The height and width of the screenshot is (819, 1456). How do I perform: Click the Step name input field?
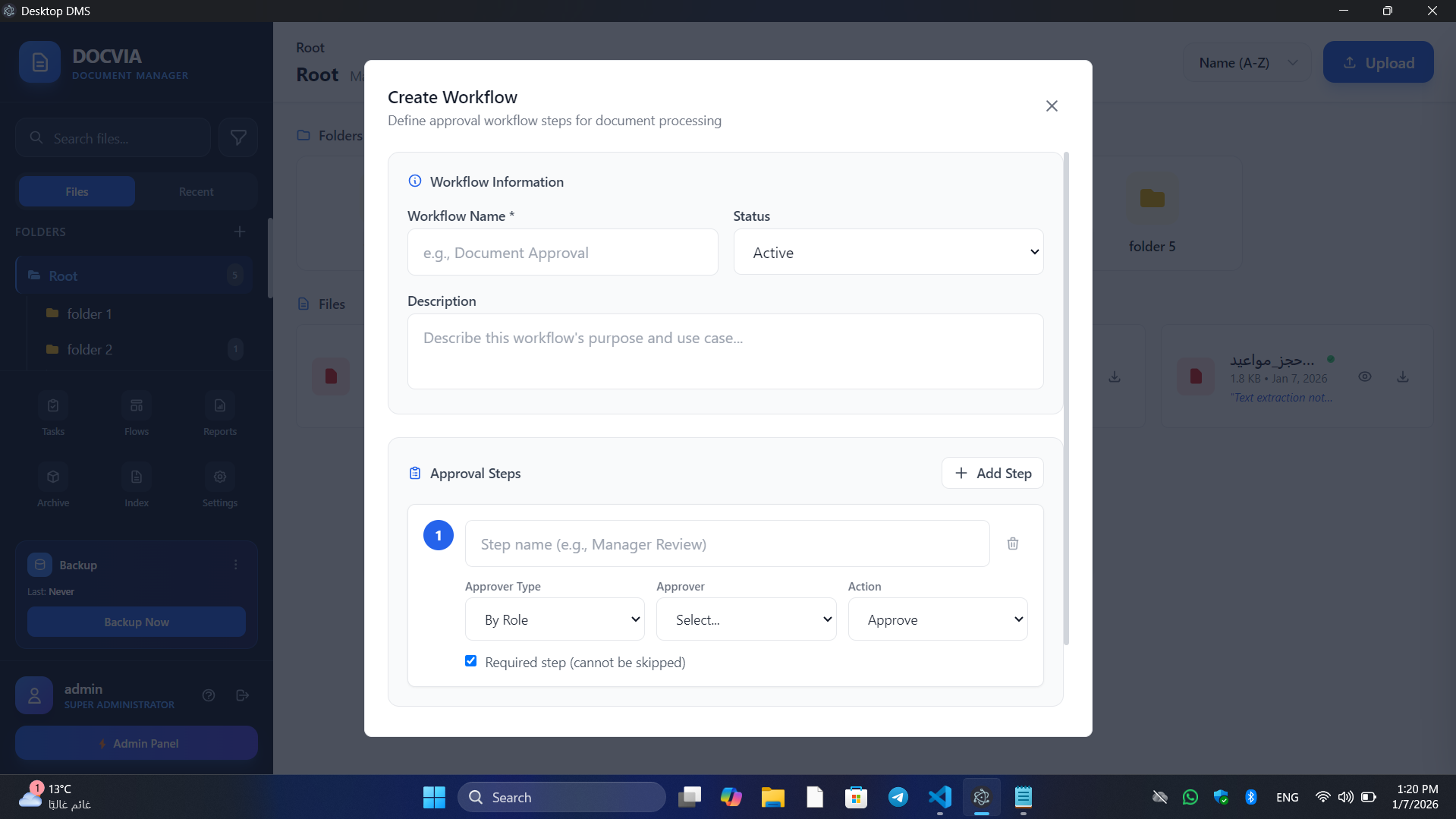pos(727,544)
